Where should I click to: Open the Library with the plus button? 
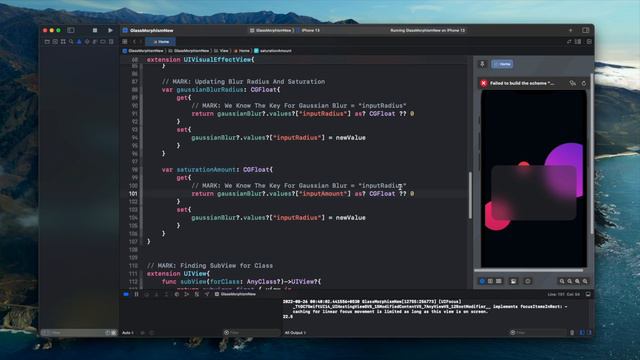(x=571, y=30)
